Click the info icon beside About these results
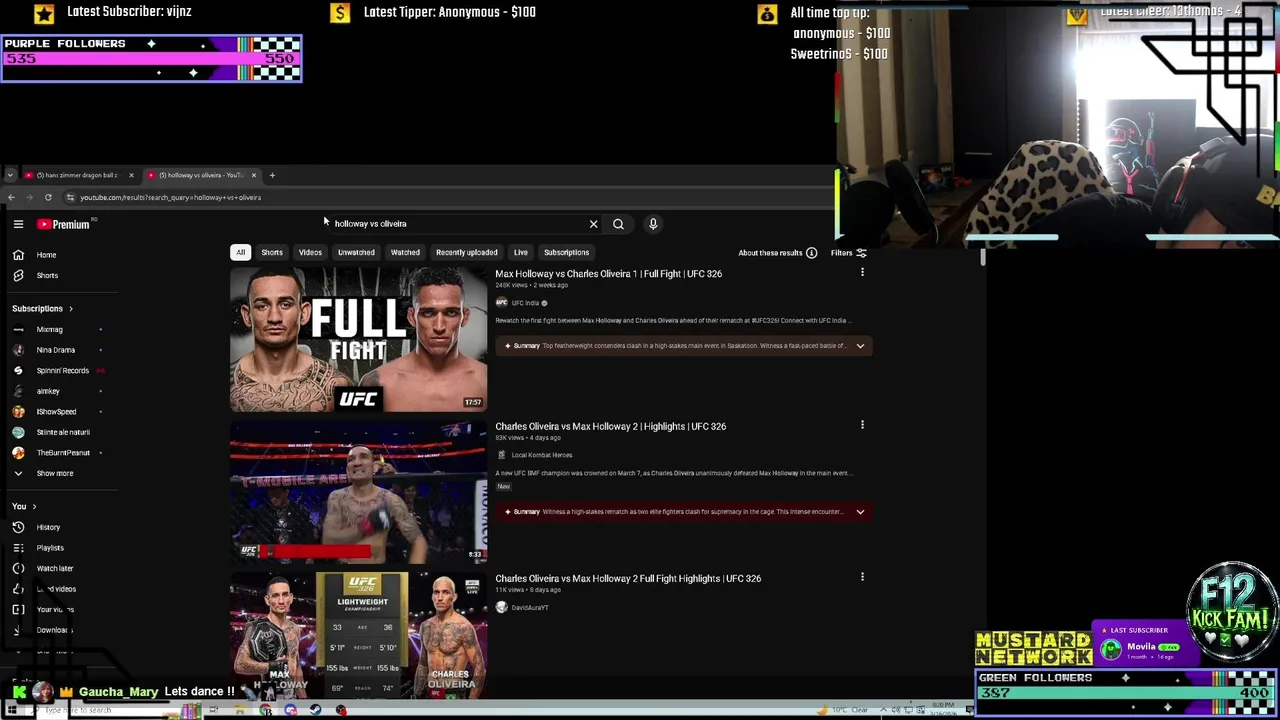This screenshot has width=1280, height=720. click(811, 253)
